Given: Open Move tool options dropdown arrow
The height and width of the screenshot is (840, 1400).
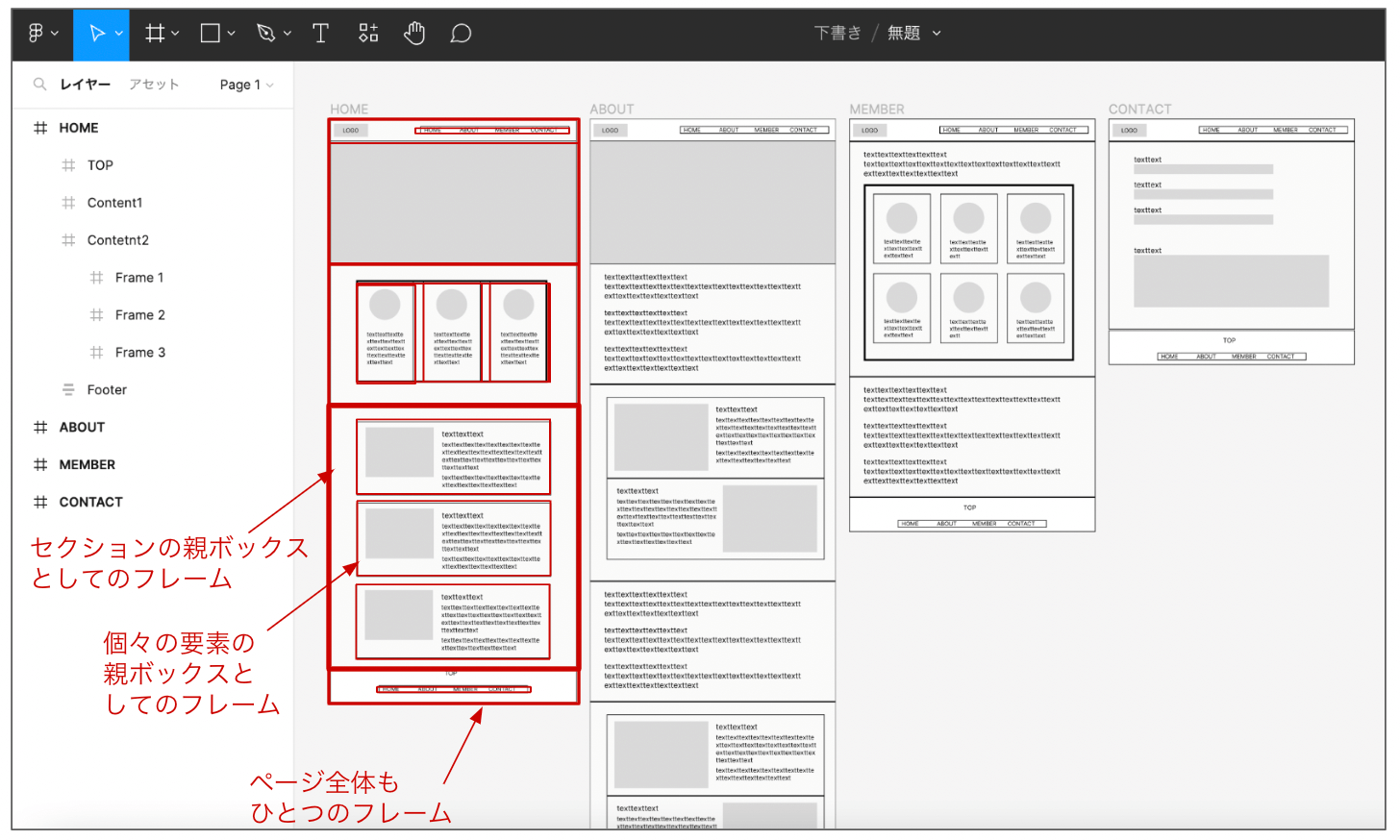Looking at the screenshot, I should coord(119,34).
